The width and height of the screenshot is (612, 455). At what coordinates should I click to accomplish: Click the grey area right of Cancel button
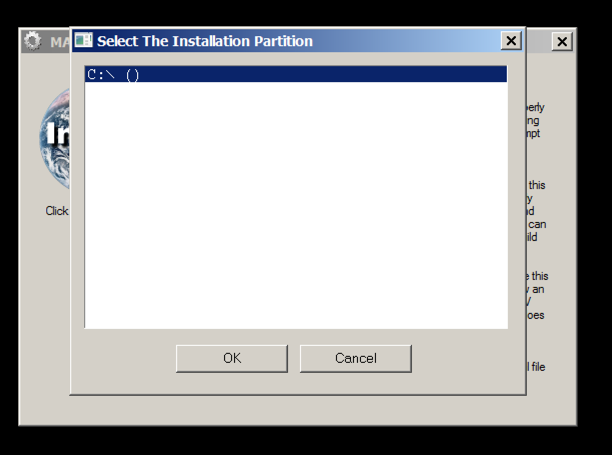click(x=465, y=360)
